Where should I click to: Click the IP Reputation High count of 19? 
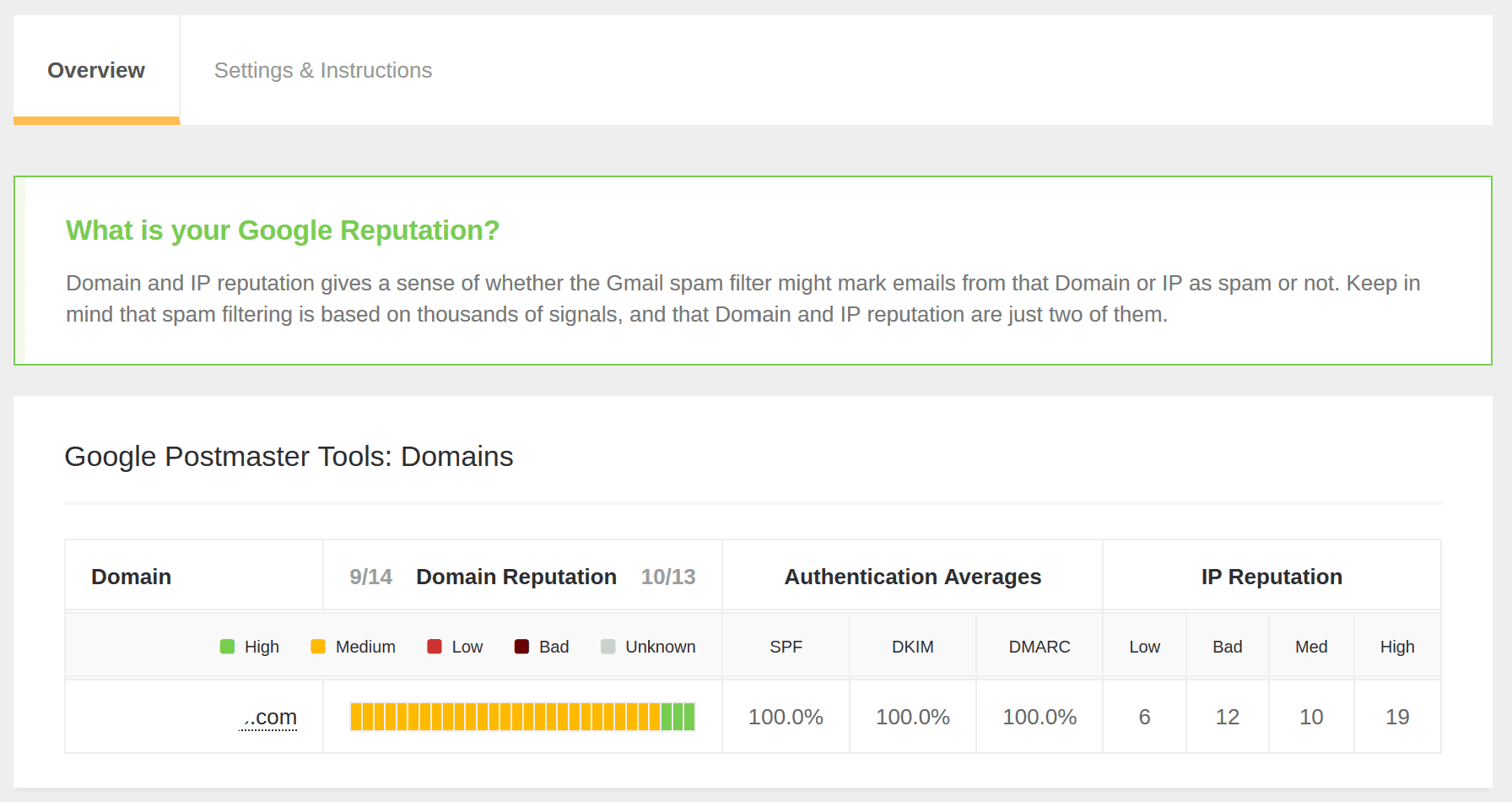coord(1397,716)
